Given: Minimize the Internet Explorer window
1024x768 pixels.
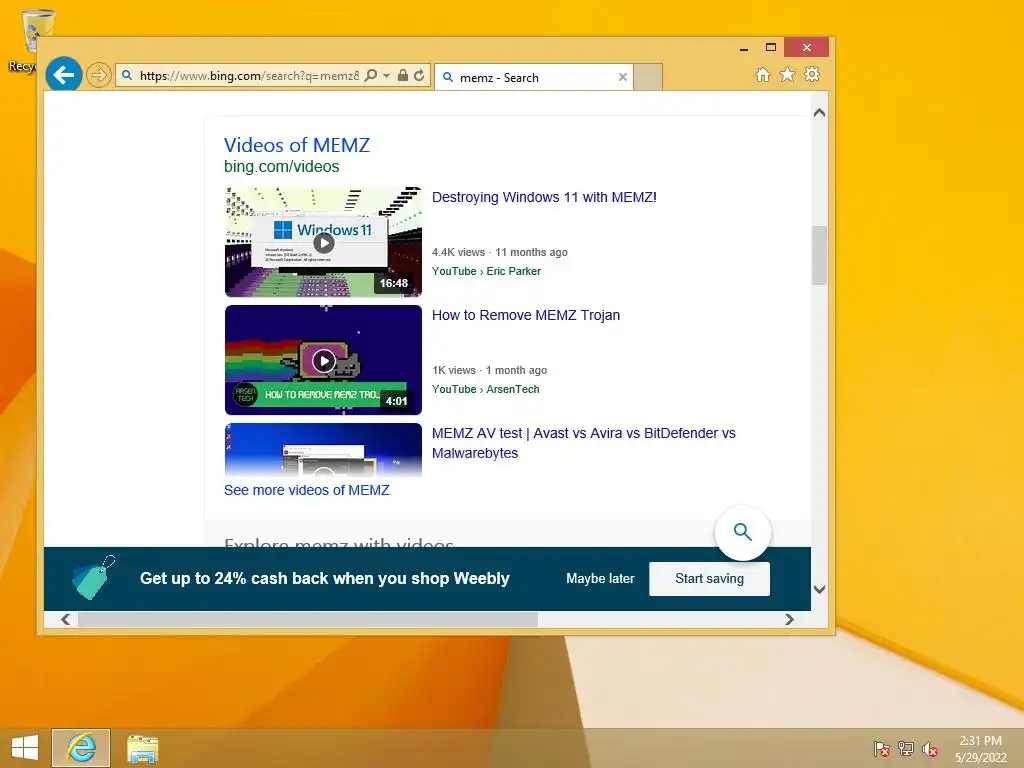Looking at the screenshot, I should point(744,48).
